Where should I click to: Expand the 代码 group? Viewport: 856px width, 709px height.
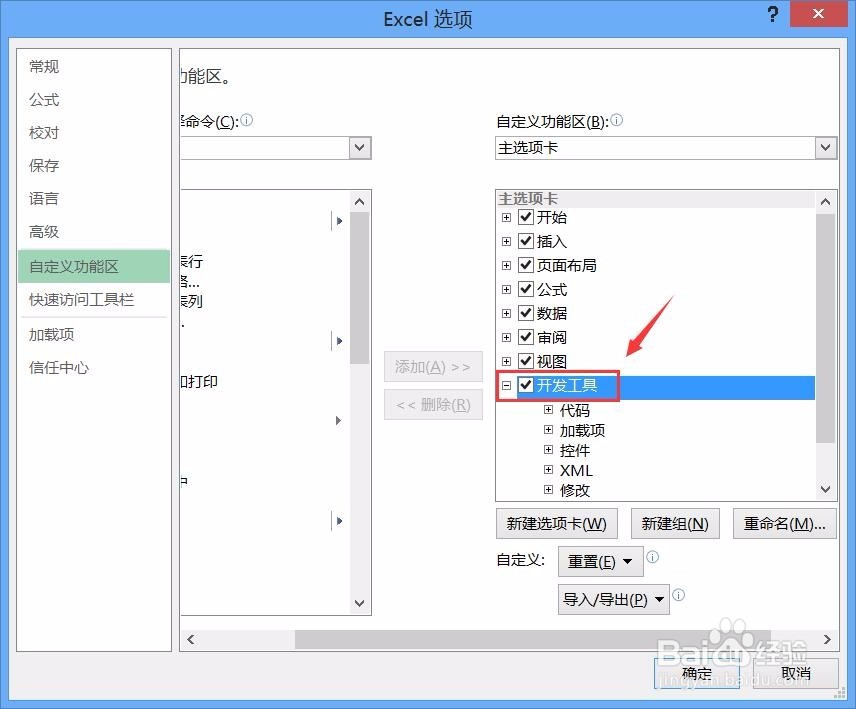point(549,409)
